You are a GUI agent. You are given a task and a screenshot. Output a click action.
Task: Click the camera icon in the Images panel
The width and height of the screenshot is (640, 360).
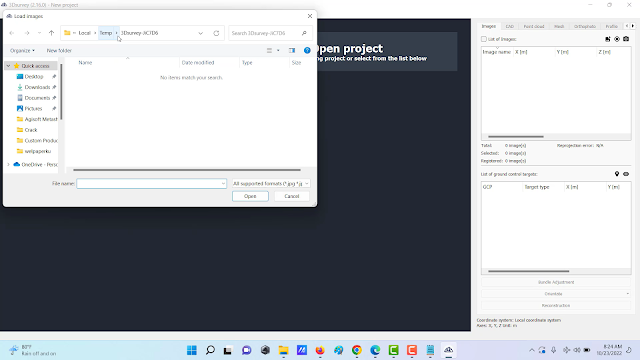(x=626, y=39)
